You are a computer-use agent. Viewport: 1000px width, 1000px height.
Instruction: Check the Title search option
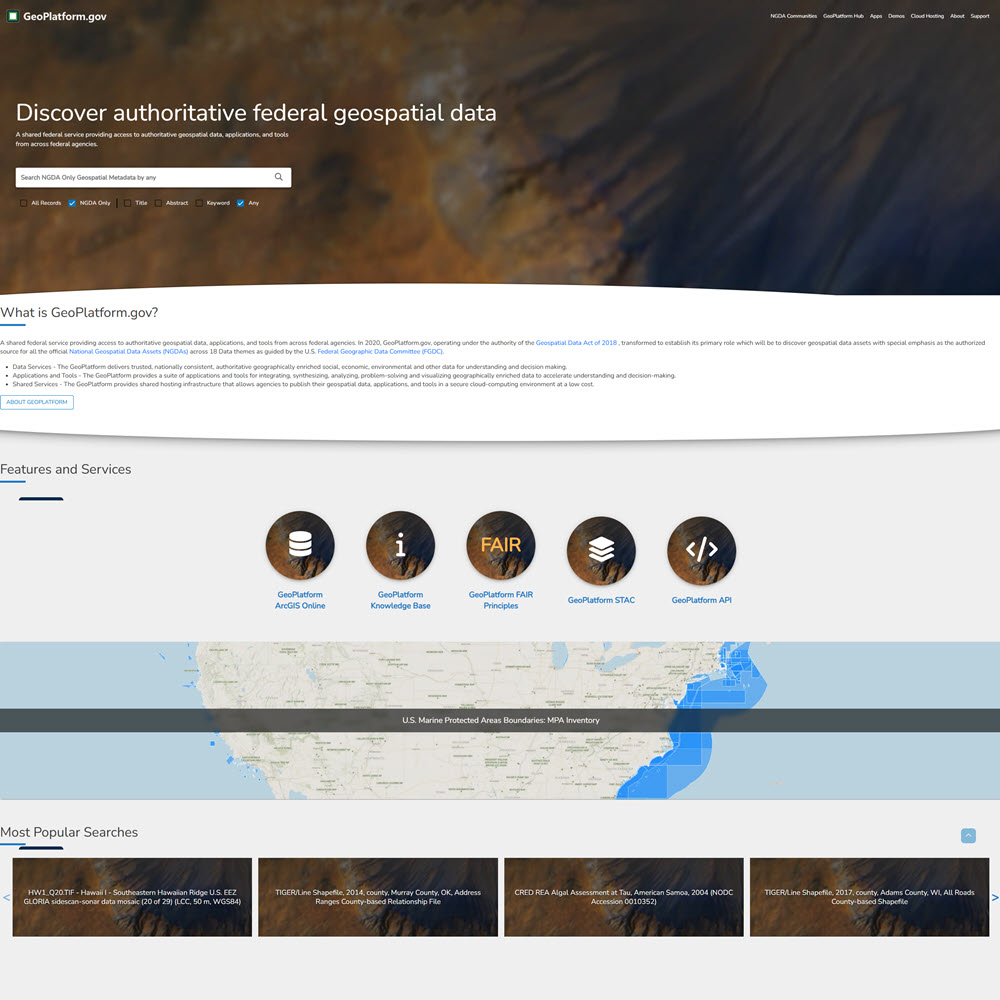tap(128, 203)
